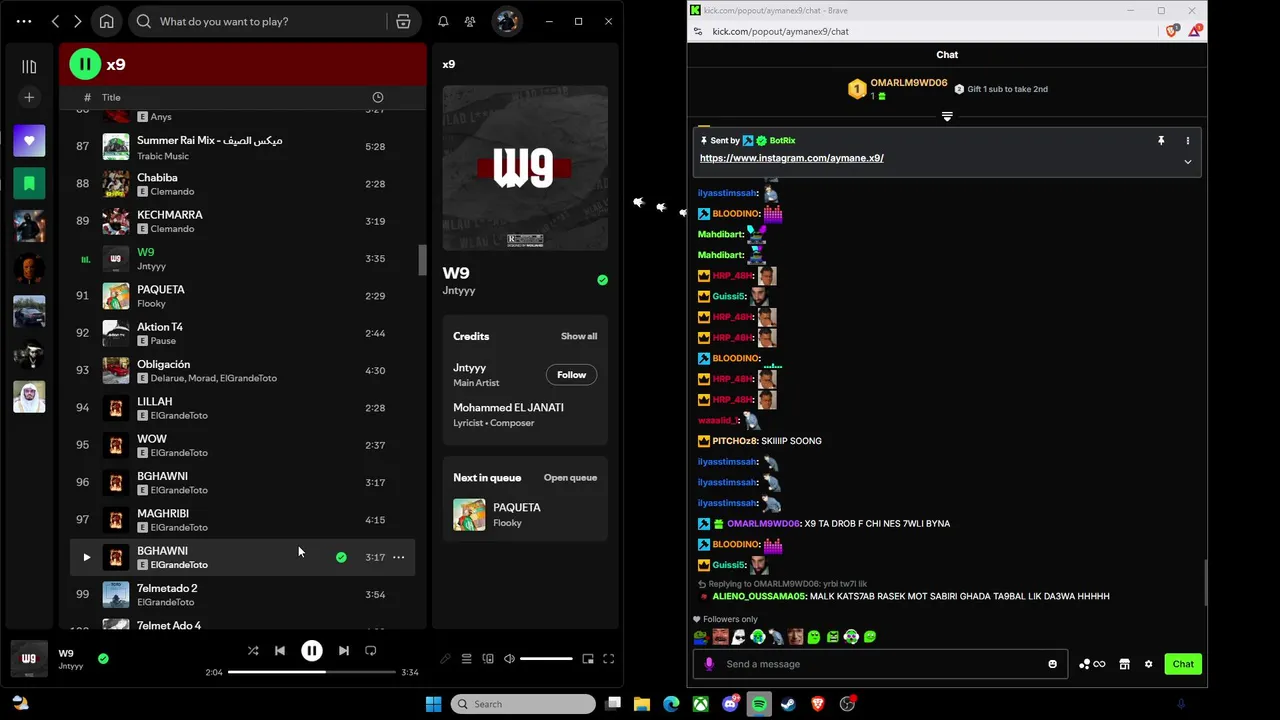Click the duration clock column header
The image size is (1280, 720).
378,97
